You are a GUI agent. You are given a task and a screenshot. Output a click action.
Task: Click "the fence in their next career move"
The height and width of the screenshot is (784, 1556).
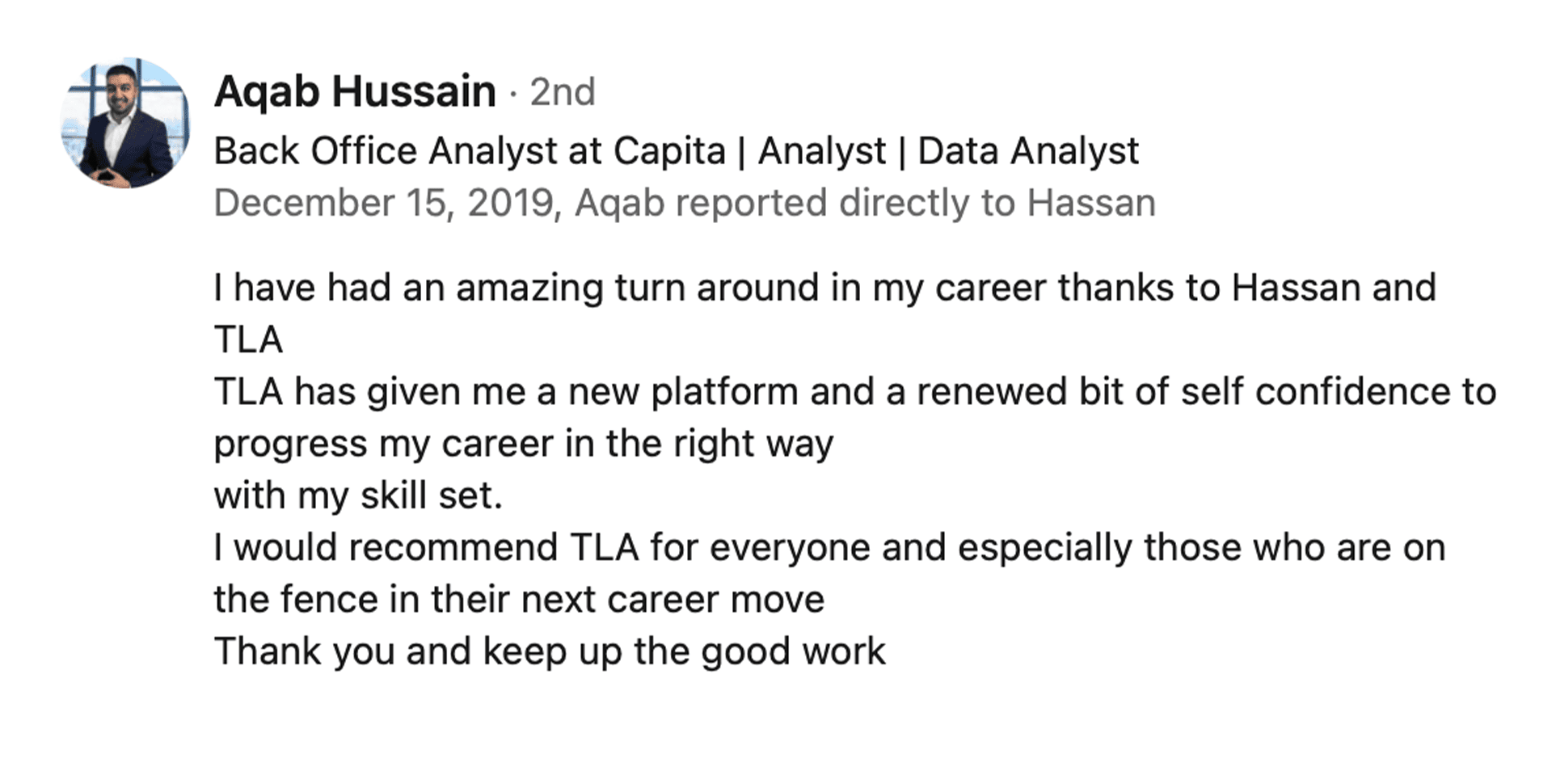(519, 600)
